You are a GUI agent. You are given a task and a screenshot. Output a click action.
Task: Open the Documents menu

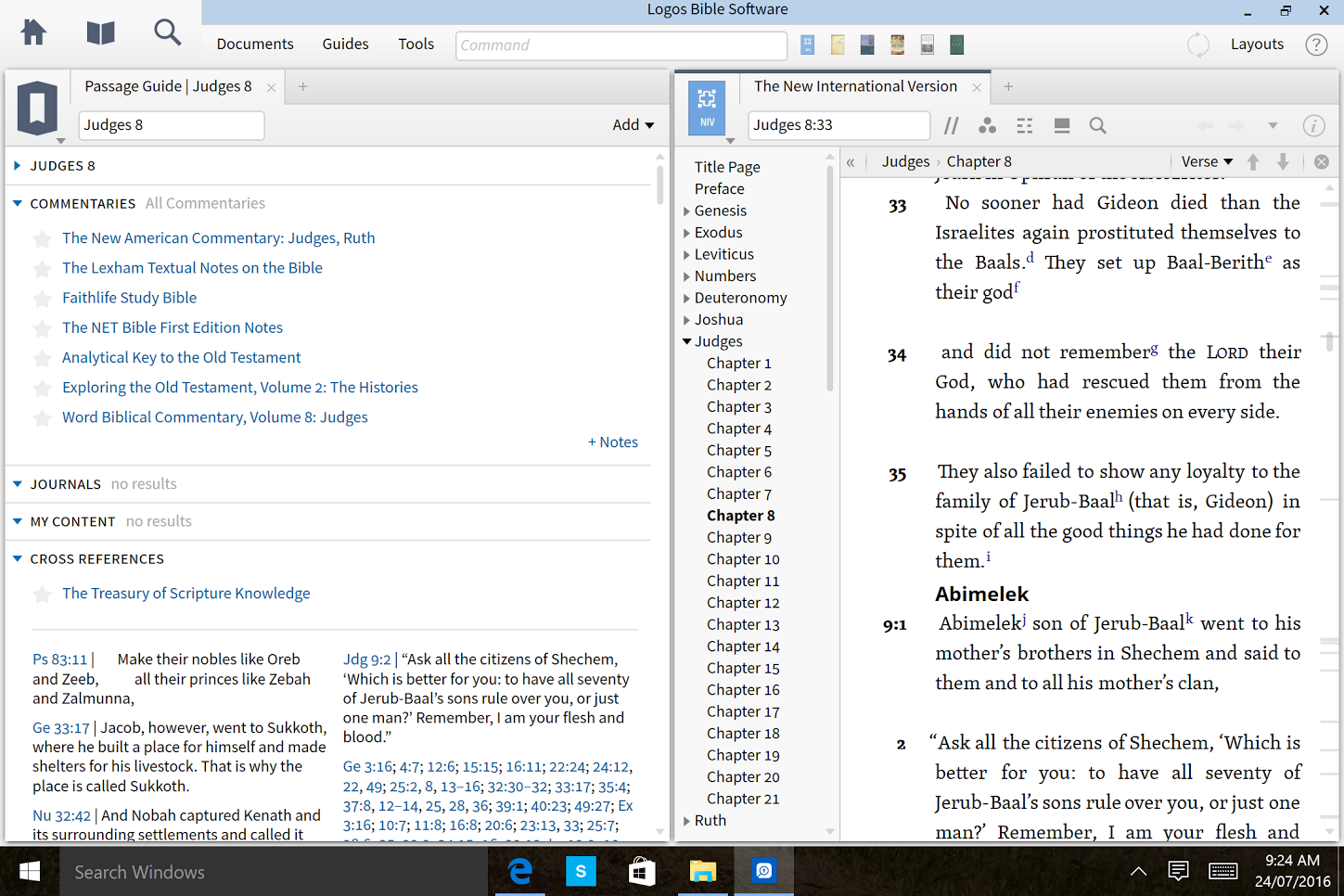[255, 44]
